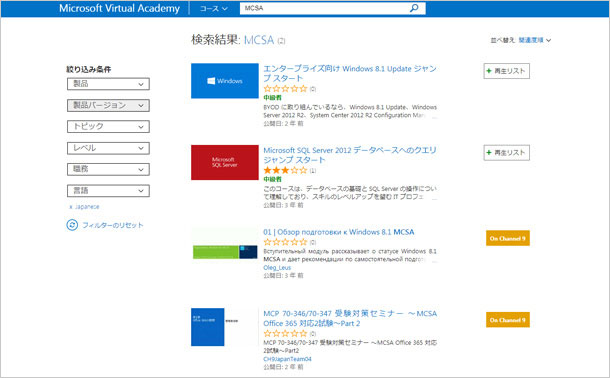610x378 pixels.
Task: Open the 製品バージョン filter dropdown
Action: pyautogui.click(x=108, y=105)
